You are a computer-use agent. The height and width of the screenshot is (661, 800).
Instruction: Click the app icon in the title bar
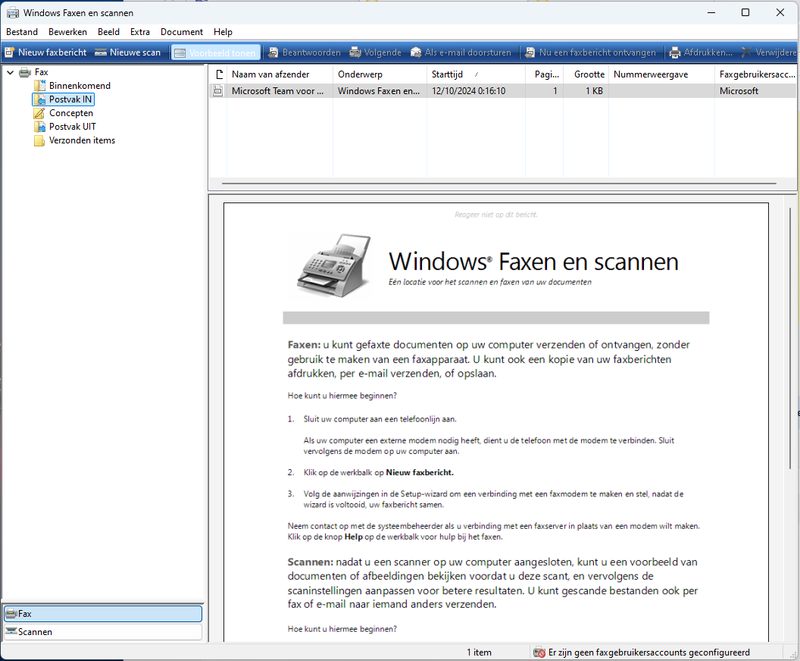(x=13, y=13)
